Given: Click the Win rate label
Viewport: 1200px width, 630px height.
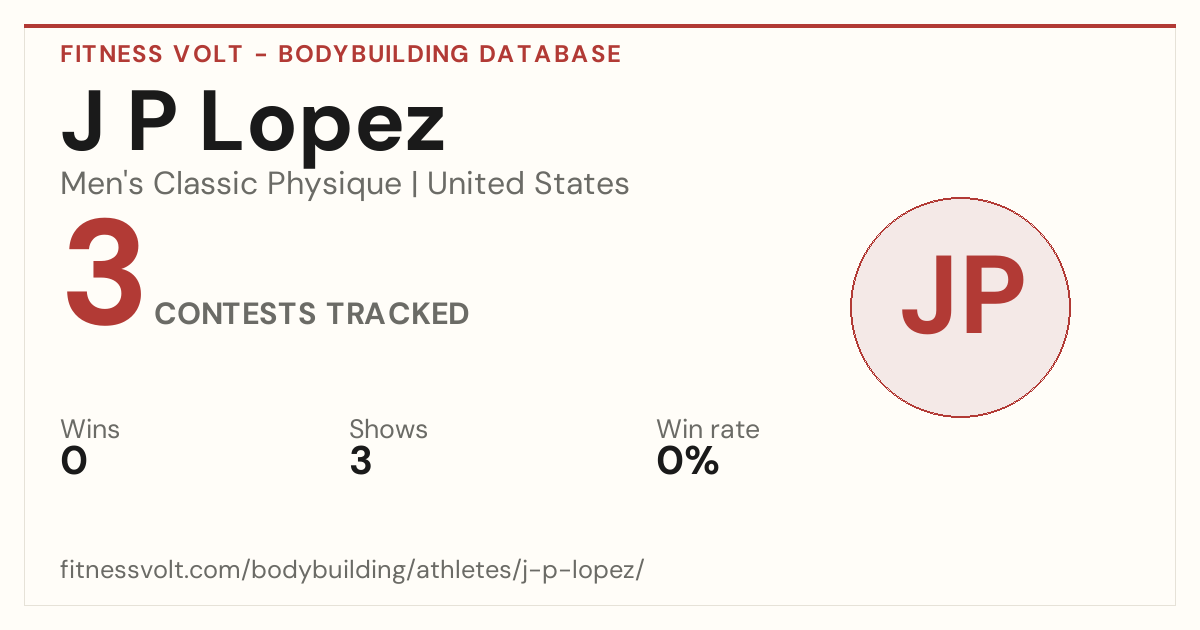Looking at the screenshot, I should tap(708, 429).
